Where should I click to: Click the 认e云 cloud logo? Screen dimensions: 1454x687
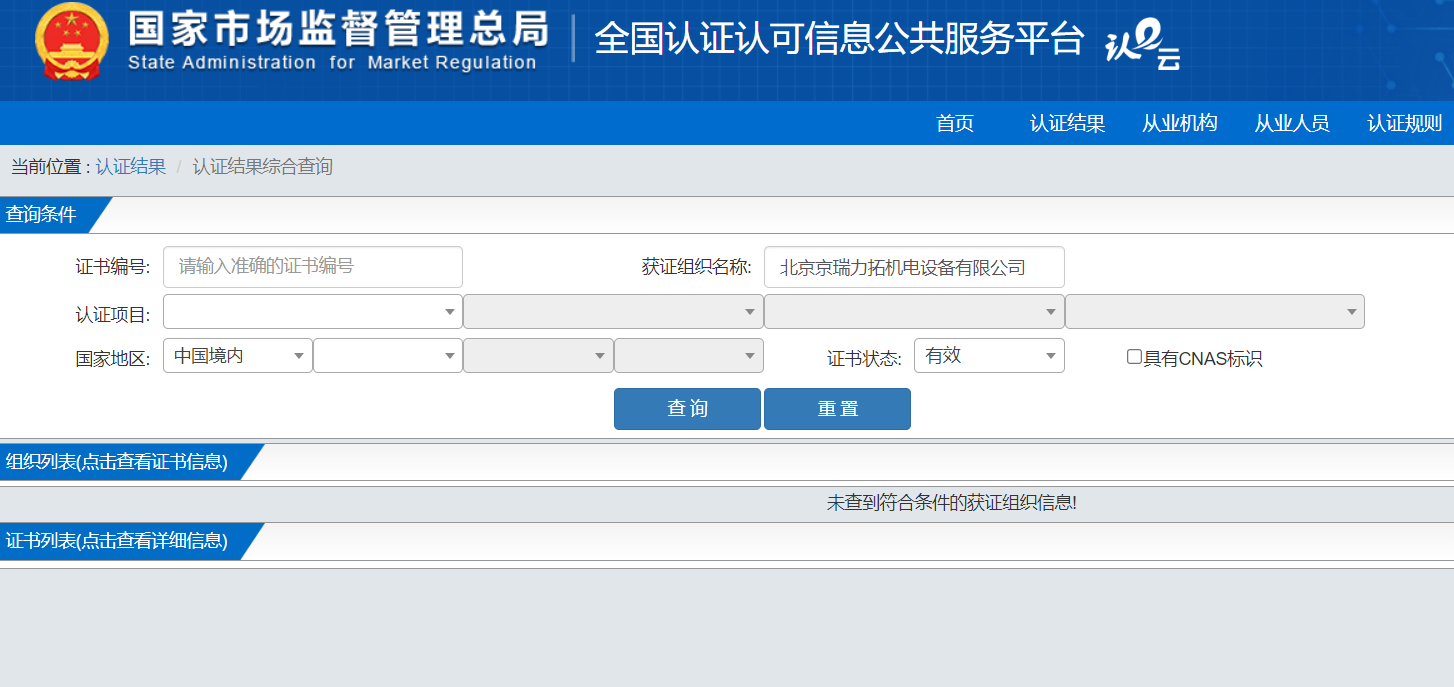point(1143,46)
